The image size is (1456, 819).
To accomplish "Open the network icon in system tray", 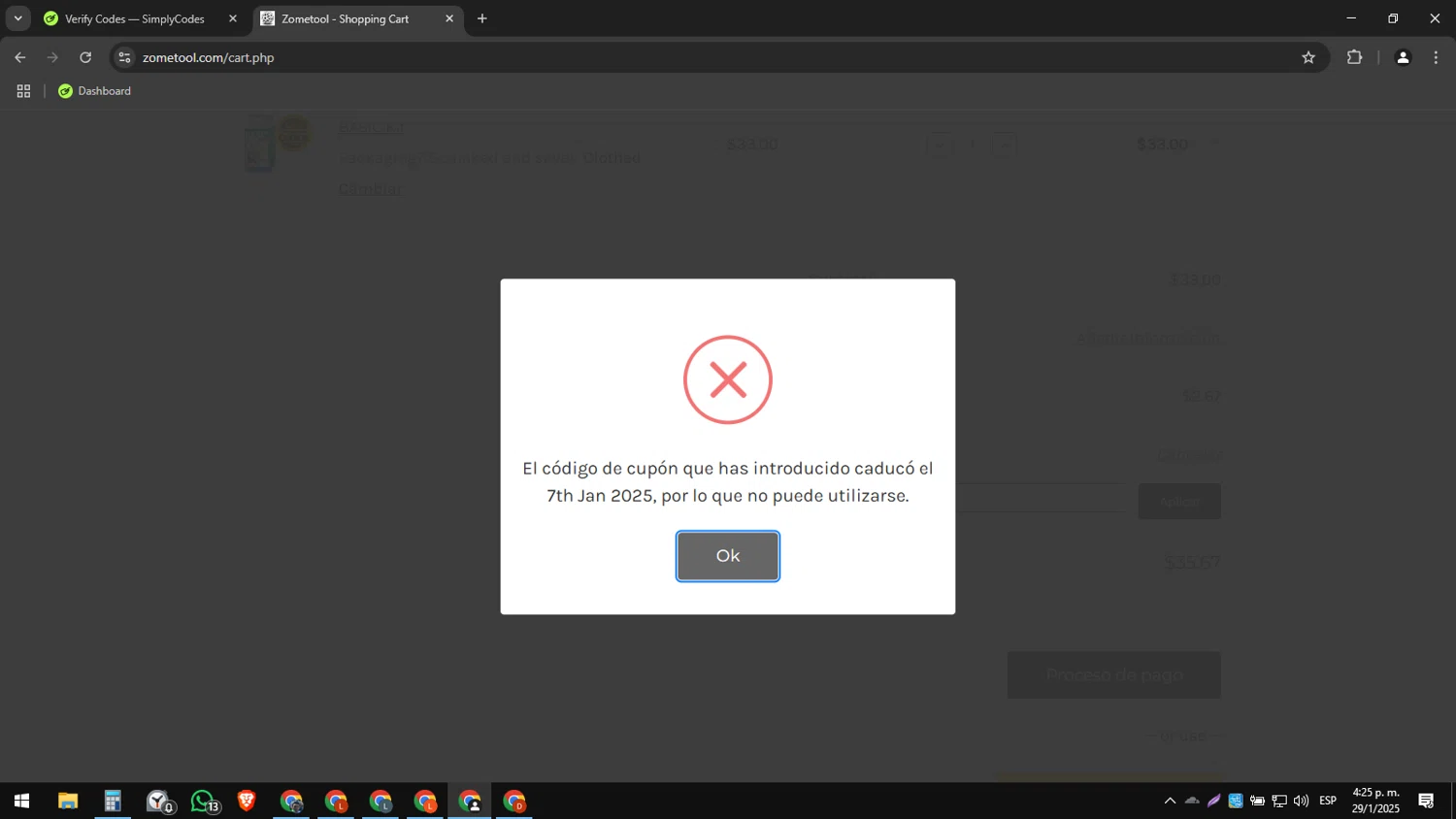I will [1279, 801].
